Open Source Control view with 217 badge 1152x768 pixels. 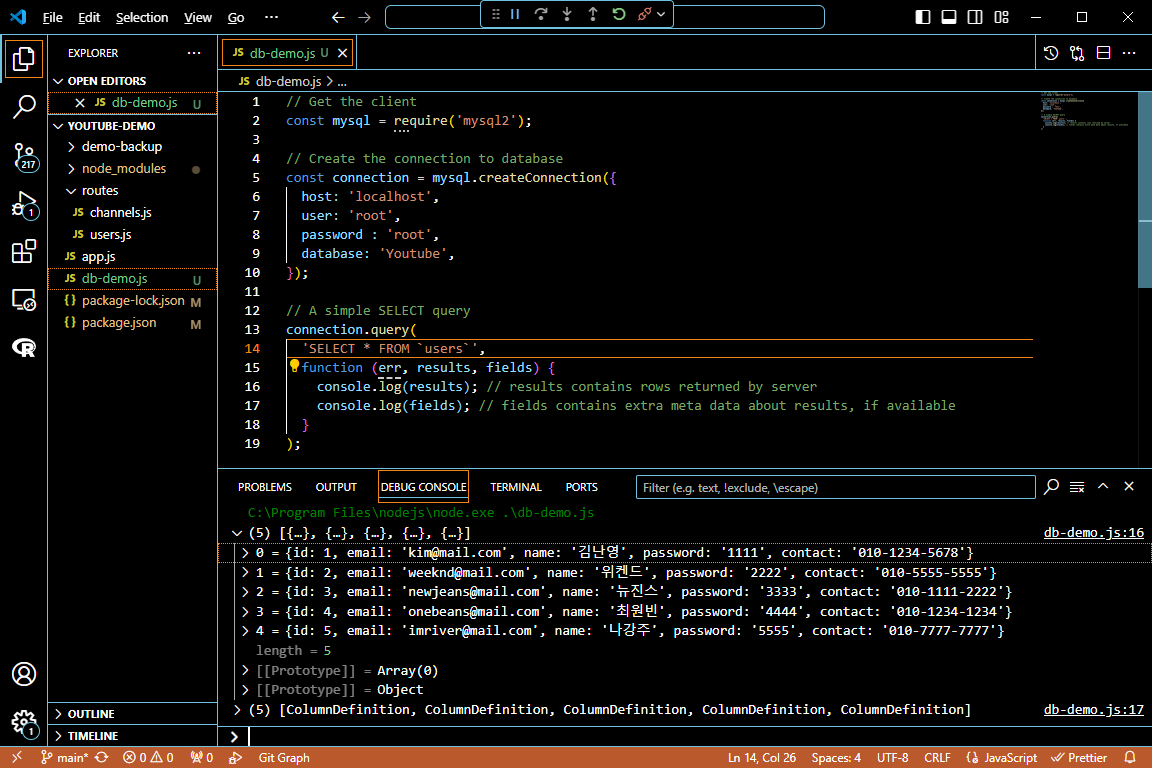pos(24,157)
